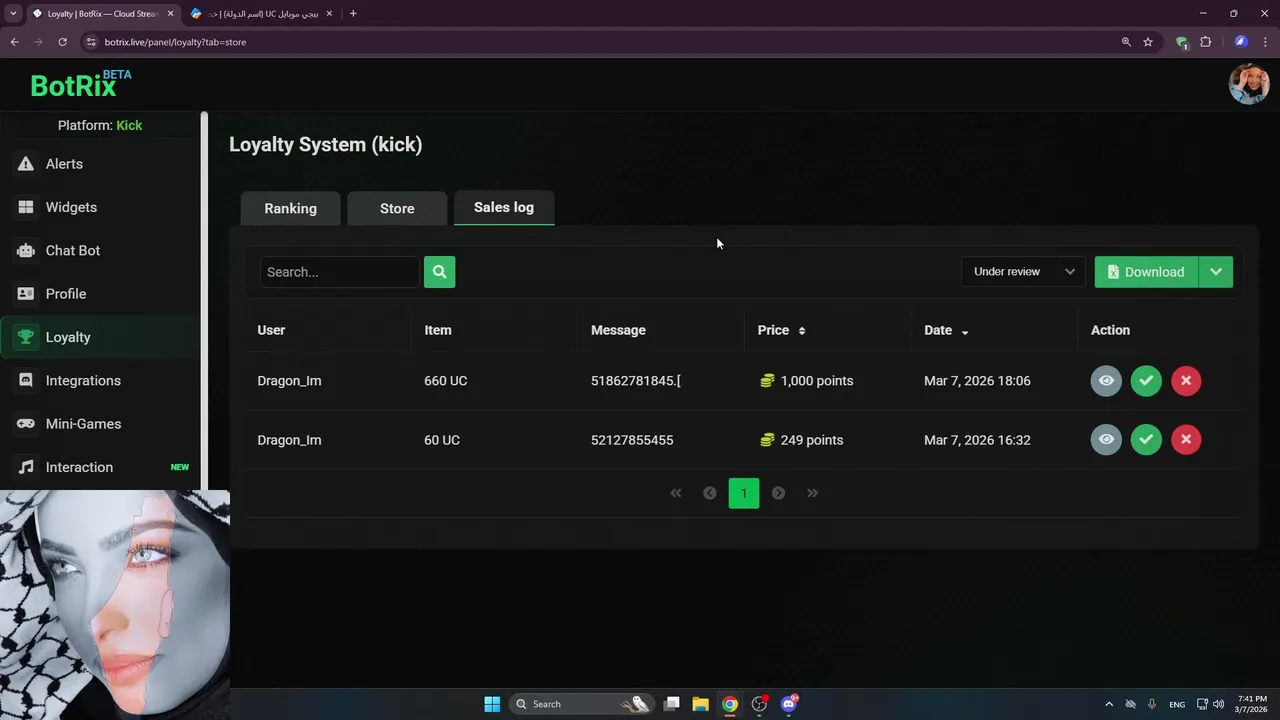This screenshot has width=1280, height=720.
Task: Click into the Search field
Action: click(x=339, y=272)
